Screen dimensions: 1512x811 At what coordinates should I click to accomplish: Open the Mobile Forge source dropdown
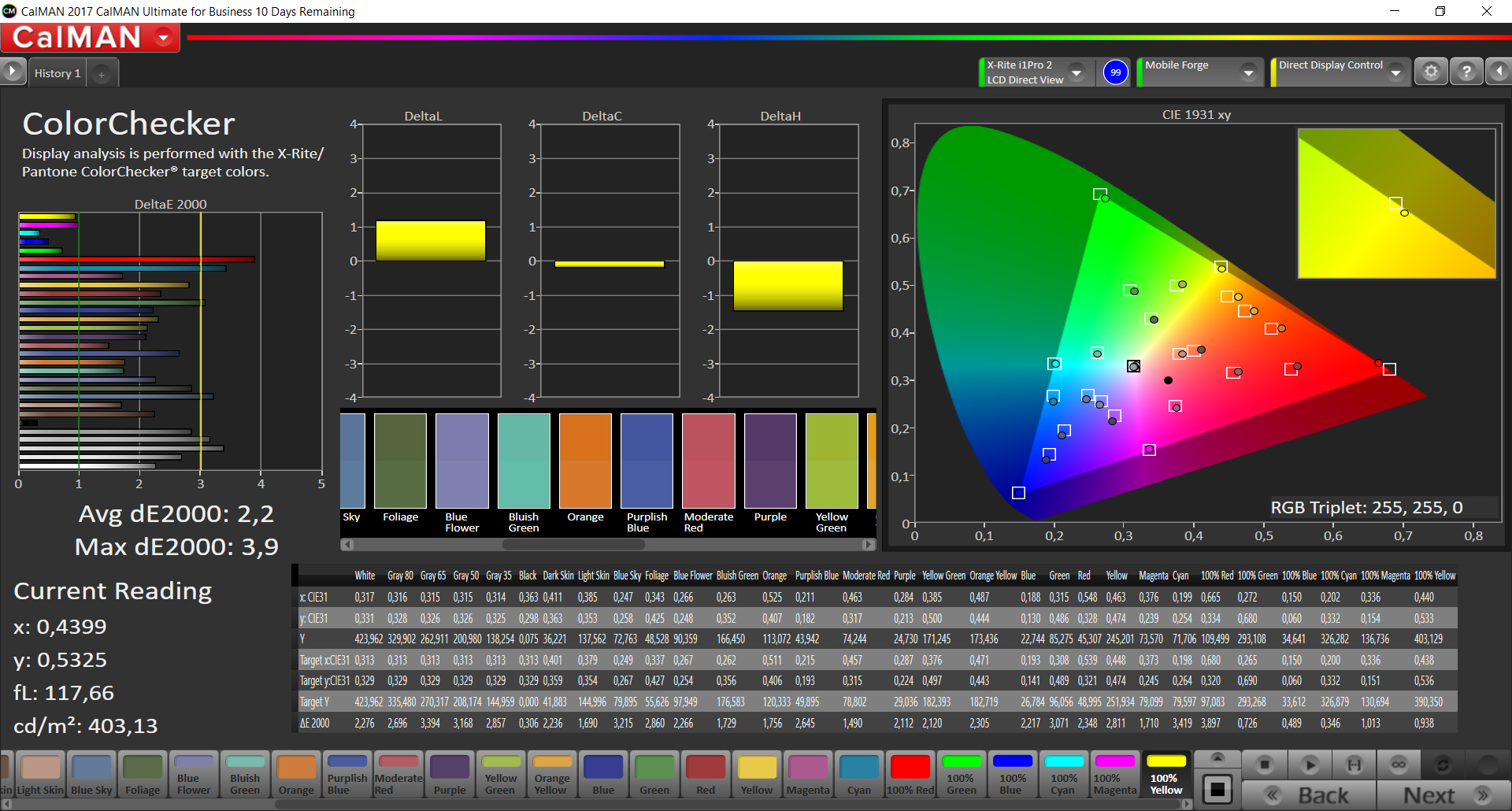coord(1248,72)
